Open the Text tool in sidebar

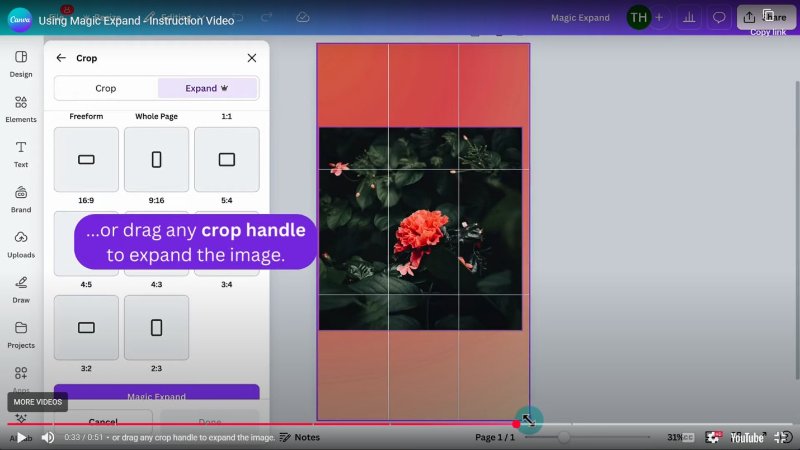[x=21, y=154]
